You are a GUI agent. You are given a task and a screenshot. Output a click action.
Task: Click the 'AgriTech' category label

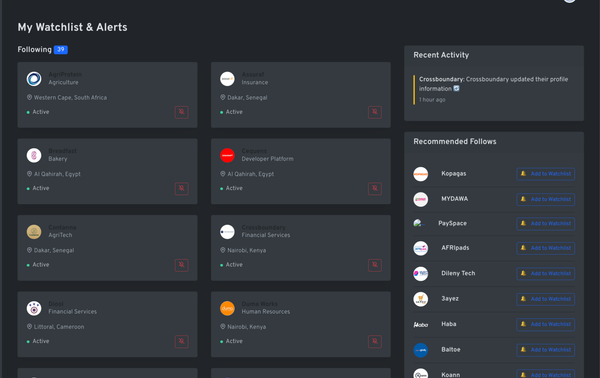pyautogui.click(x=60, y=235)
